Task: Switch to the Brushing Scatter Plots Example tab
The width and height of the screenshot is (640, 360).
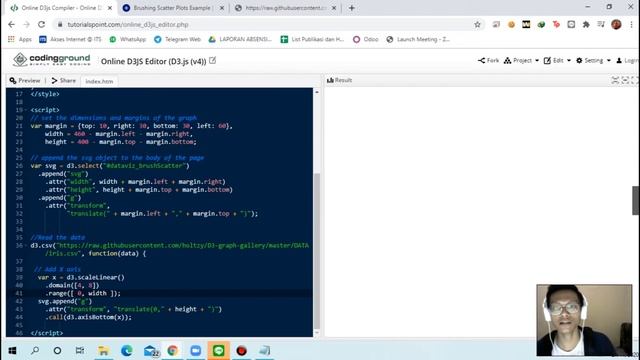Action: [172, 8]
